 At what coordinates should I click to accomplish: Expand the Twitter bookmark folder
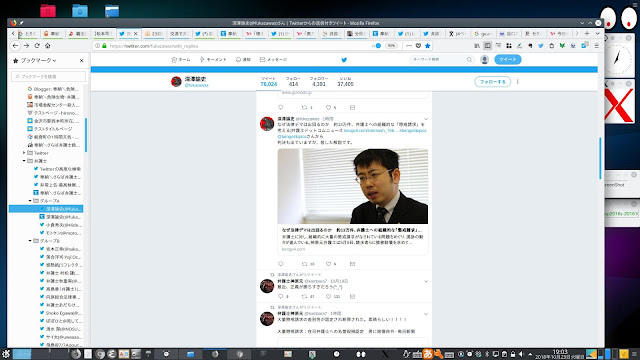click(24, 153)
